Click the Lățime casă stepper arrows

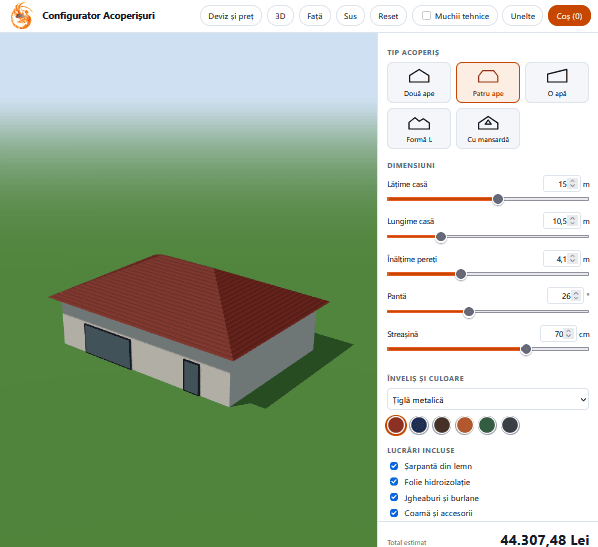[x=572, y=184]
